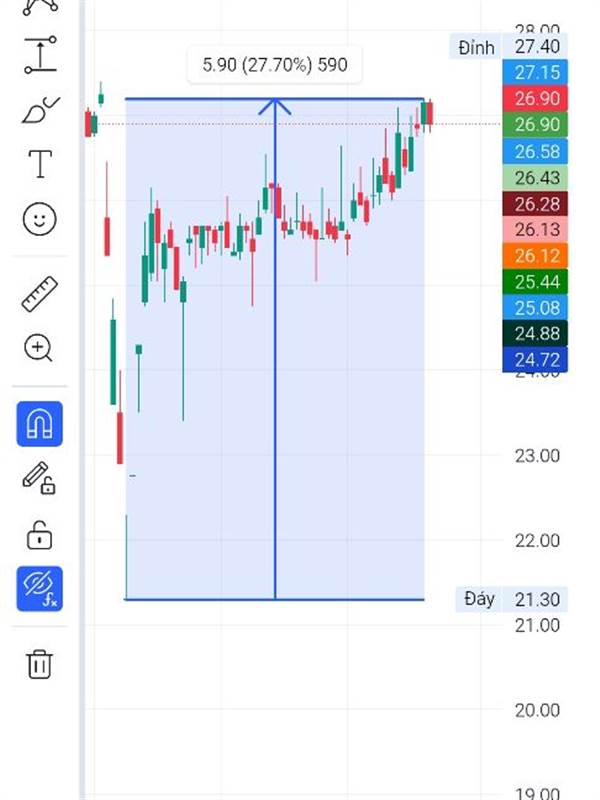Click the trash delete drawings icon
600x800 pixels.
pyautogui.click(x=39, y=664)
